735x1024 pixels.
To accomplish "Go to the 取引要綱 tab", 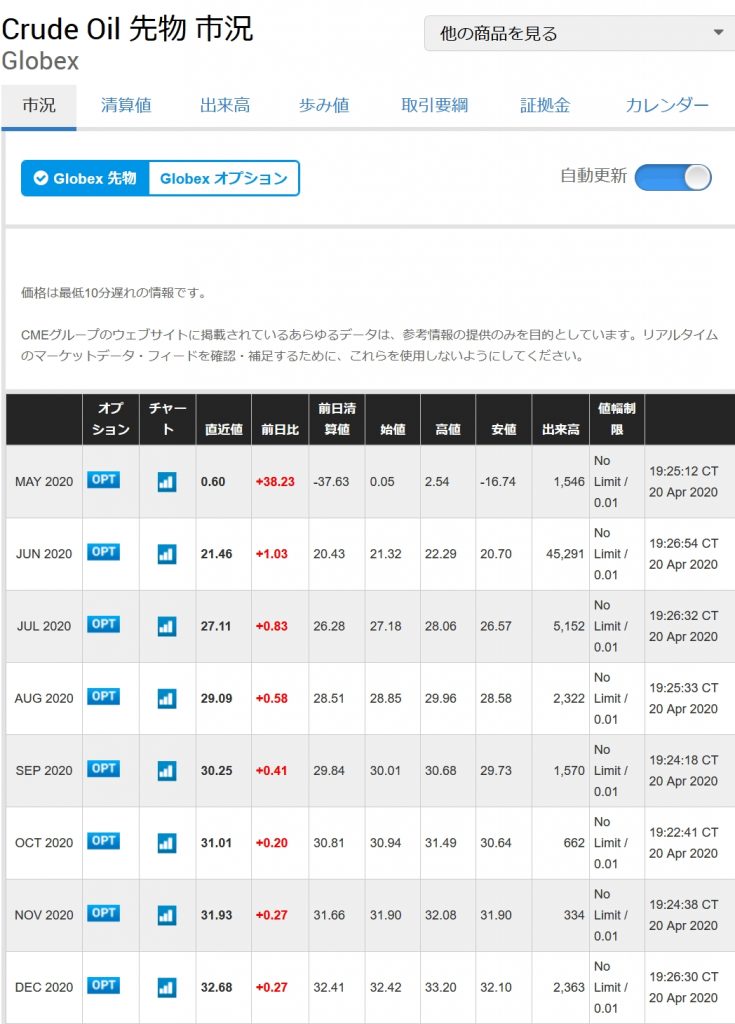I will coord(434,105).
